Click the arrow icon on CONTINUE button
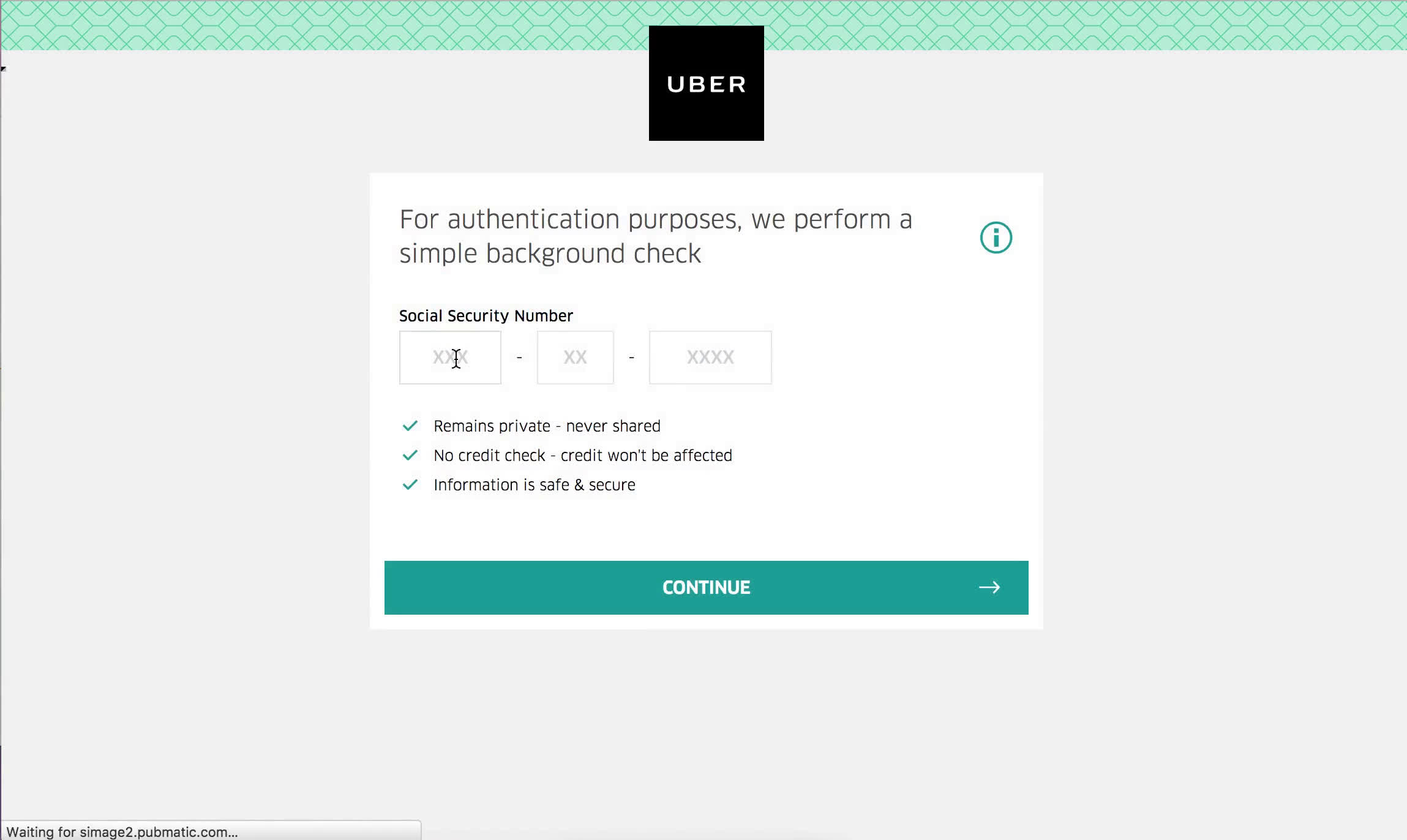The image size is (1407, 840). [x=989, y=587]
